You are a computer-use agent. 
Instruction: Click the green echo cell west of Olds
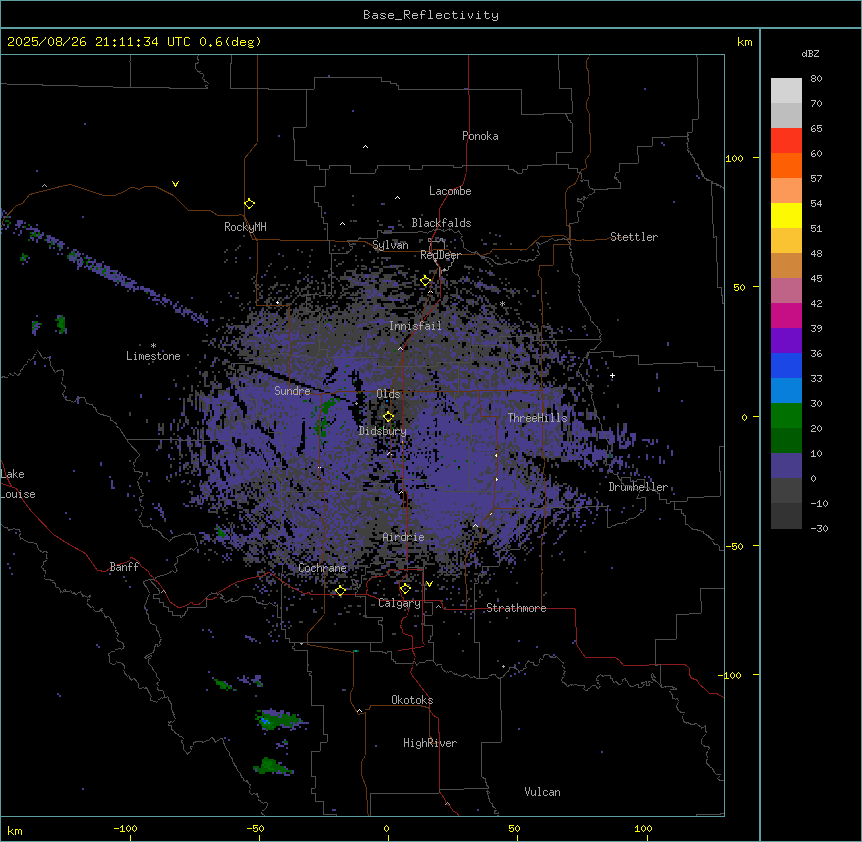pyautogui.click(x=324, y=417)
